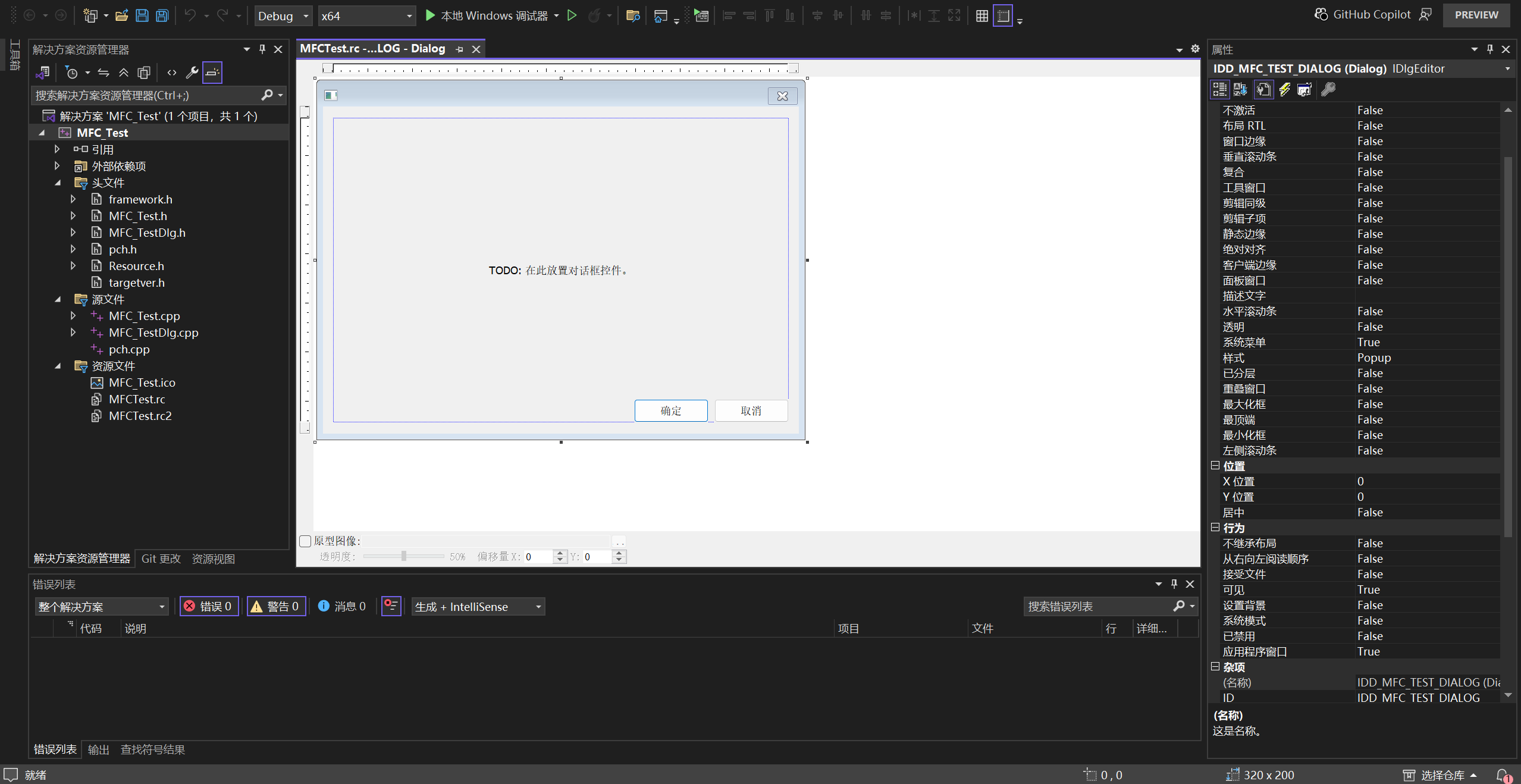
Task: Switch to the 资源视图 tab
Action: tap(213, 559)
